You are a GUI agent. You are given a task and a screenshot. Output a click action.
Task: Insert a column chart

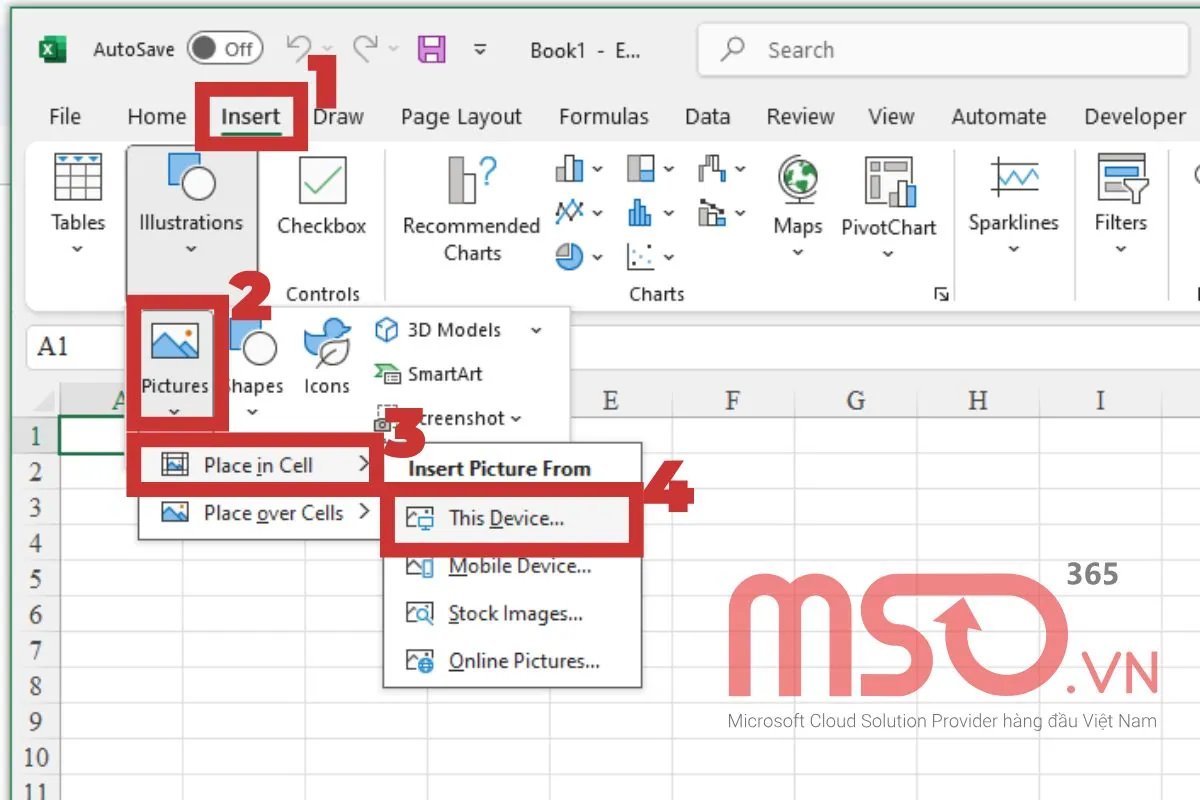pyautogui.click(x=570, y=168)
